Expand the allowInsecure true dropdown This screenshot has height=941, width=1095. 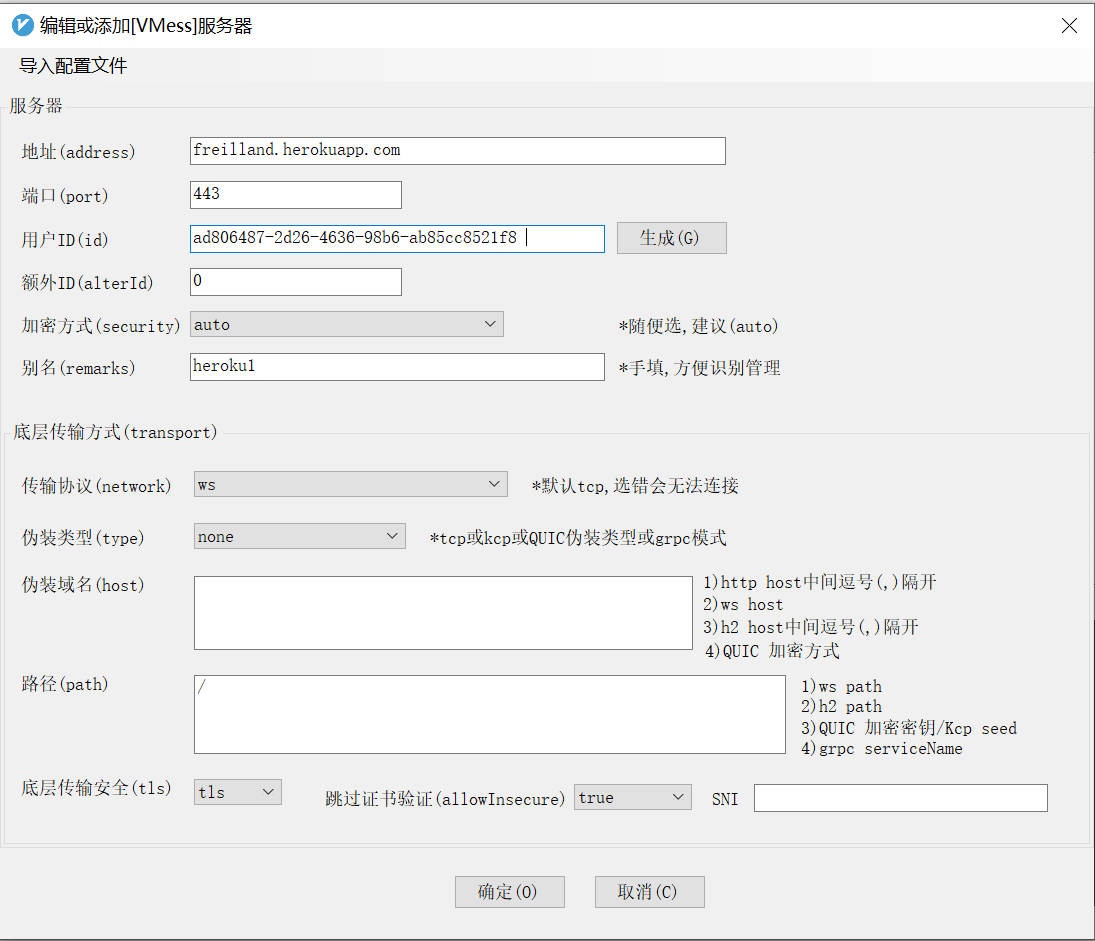(x=632, y=797)
